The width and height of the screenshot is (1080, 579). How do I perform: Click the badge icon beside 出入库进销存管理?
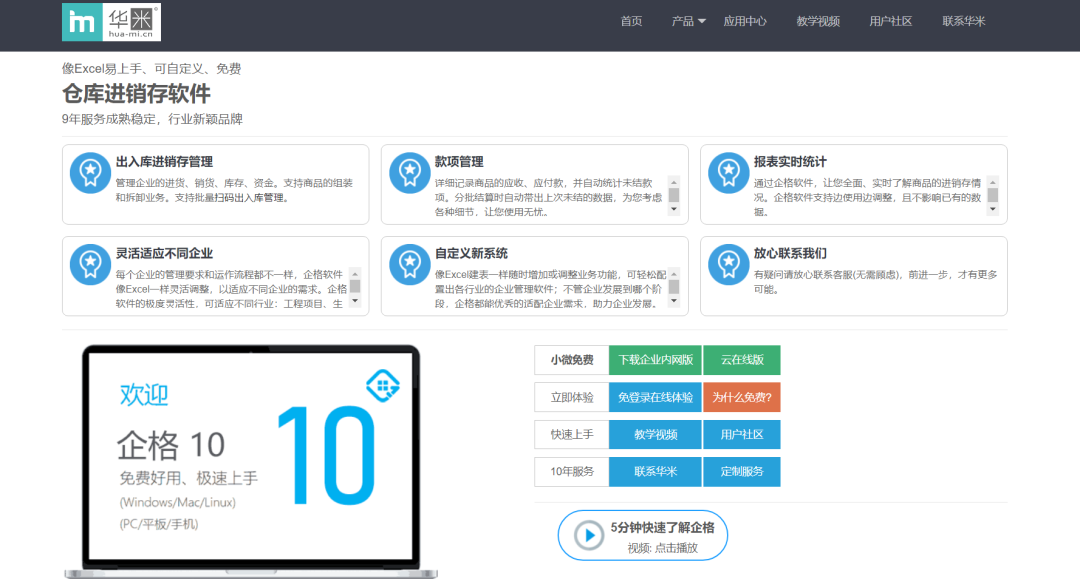[90, 173]
